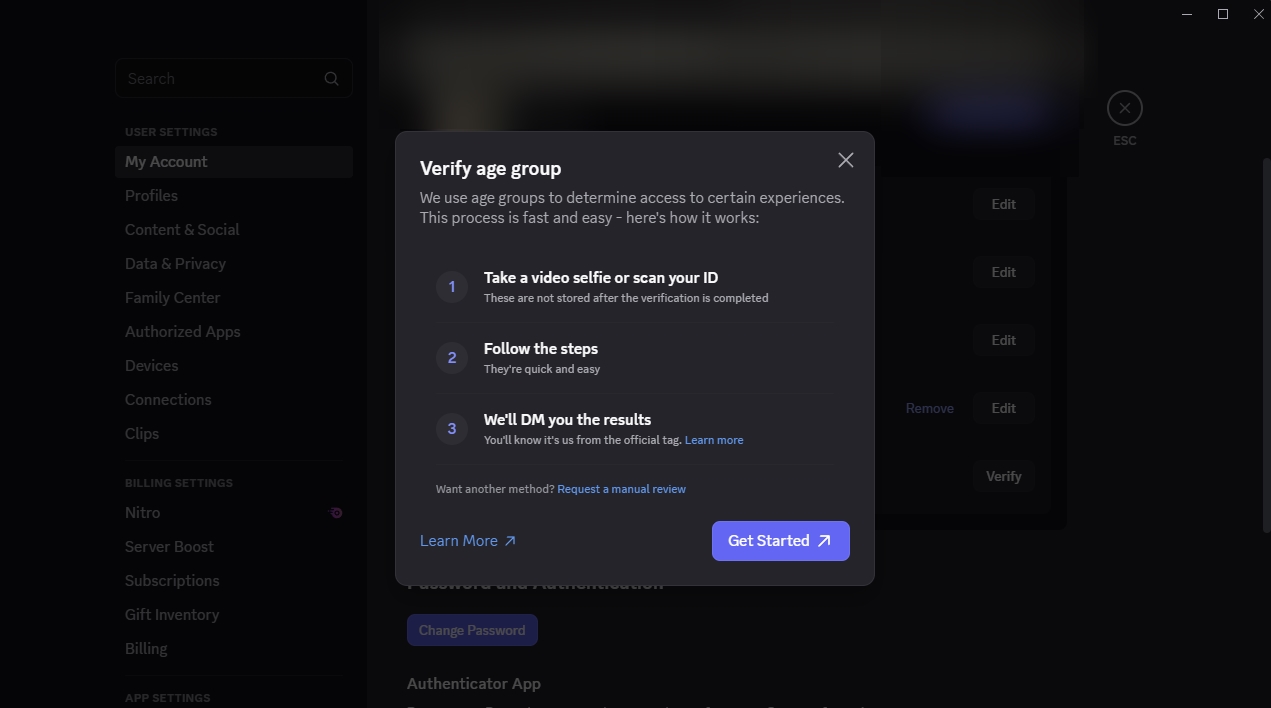Open My Account settings
This screenshot has height=708, width=1271.
[166, 161]
